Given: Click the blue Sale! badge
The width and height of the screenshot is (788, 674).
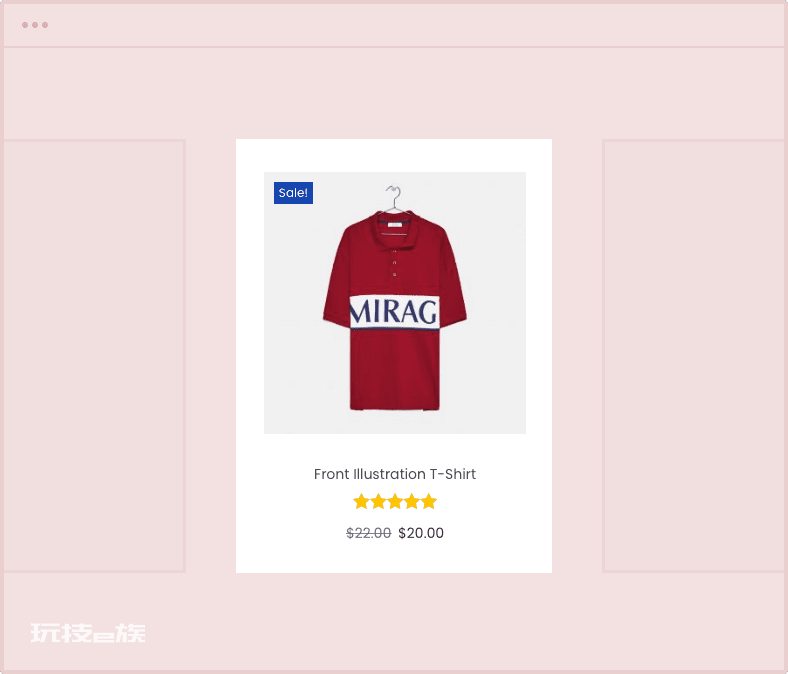Looking at the screenshot, I should (x=293, y=193).
